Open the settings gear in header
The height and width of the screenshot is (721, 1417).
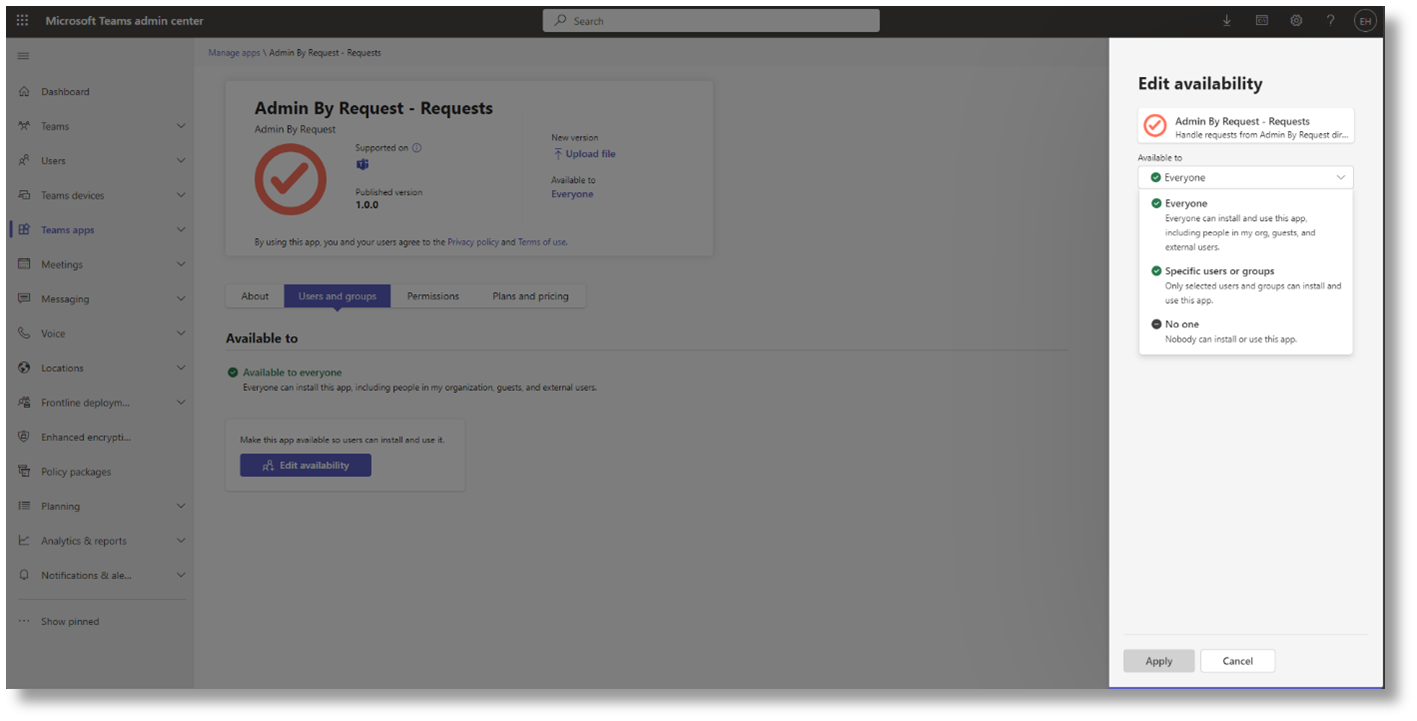[1296, 20]
